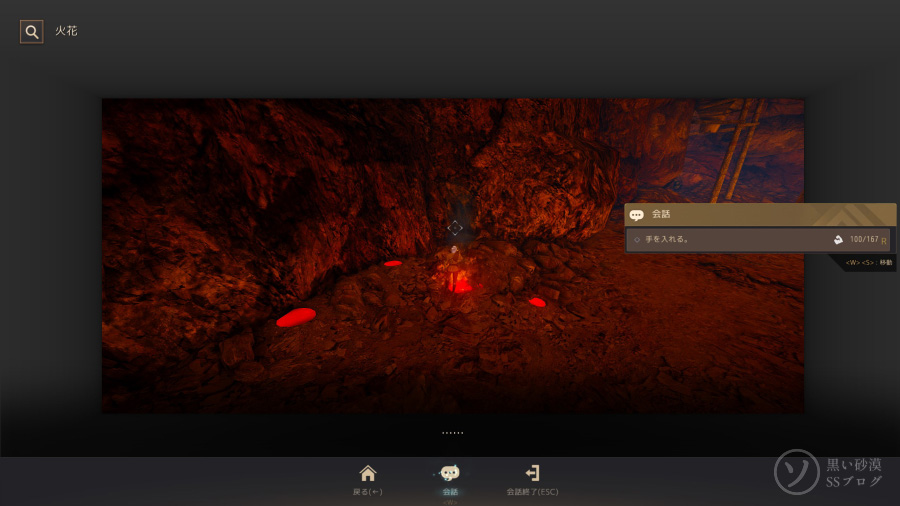Click the small diamond bullet before 手を入れる
The width and height of the screenshot is (900, 506).
click(x=637, y=239)
